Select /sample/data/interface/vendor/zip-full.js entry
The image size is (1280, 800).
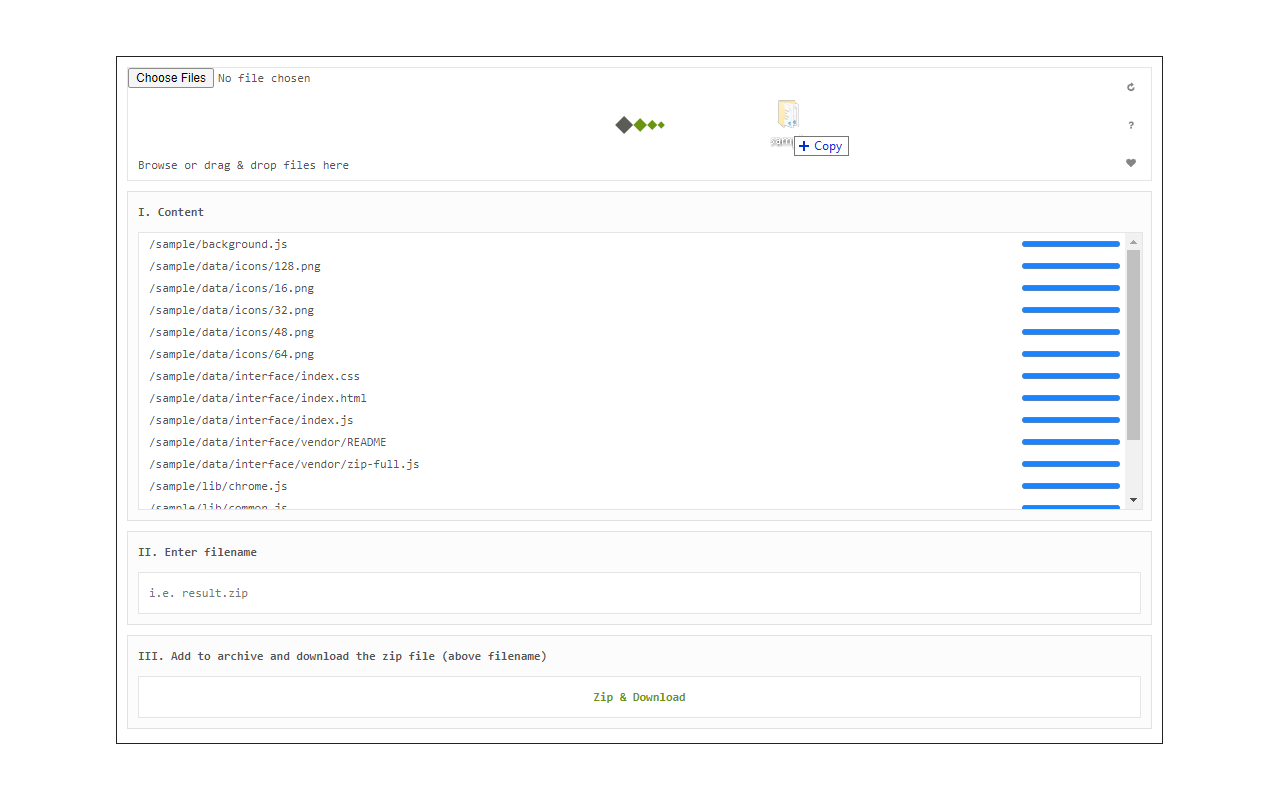pos(284,464)
